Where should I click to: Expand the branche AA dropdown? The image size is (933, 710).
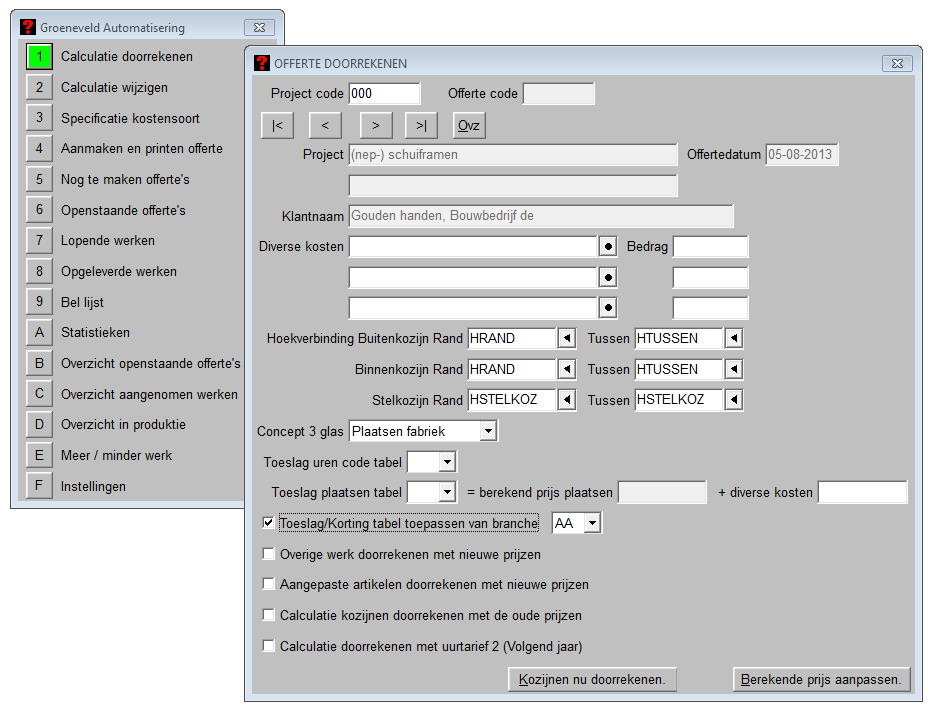point(592,523)
